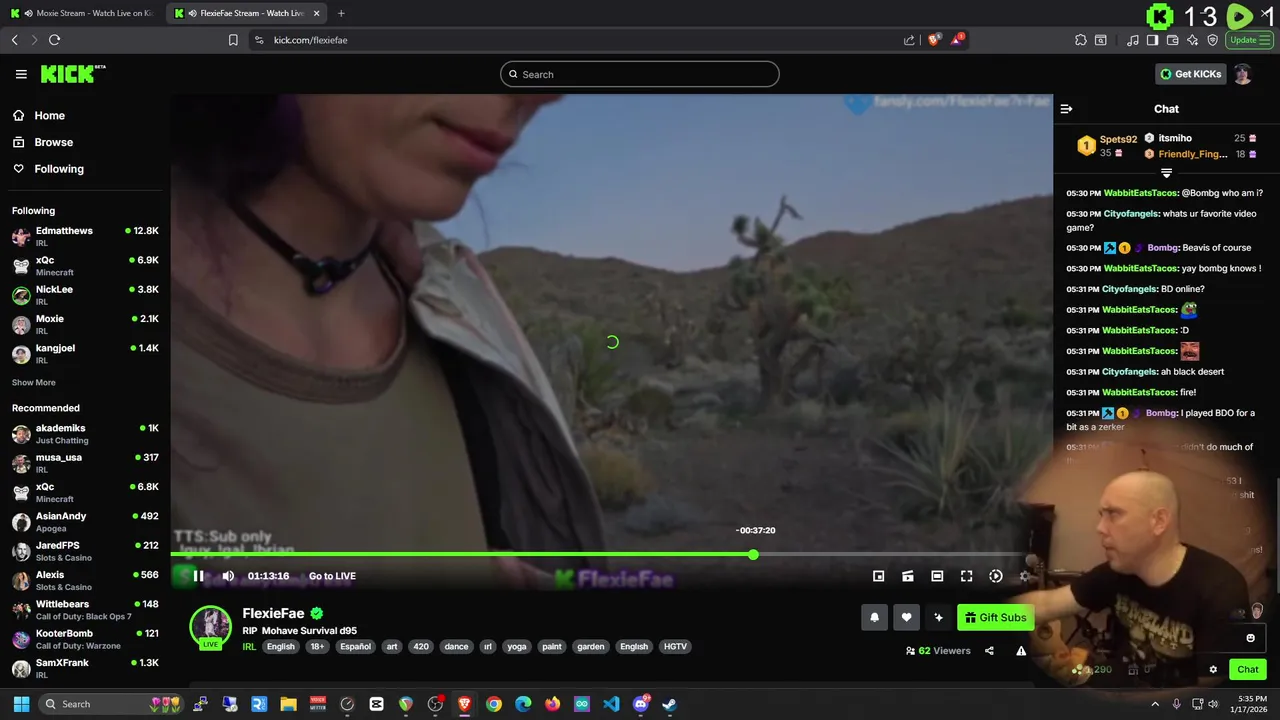
Task: Expand Following list with Show More
Action: 33,382
